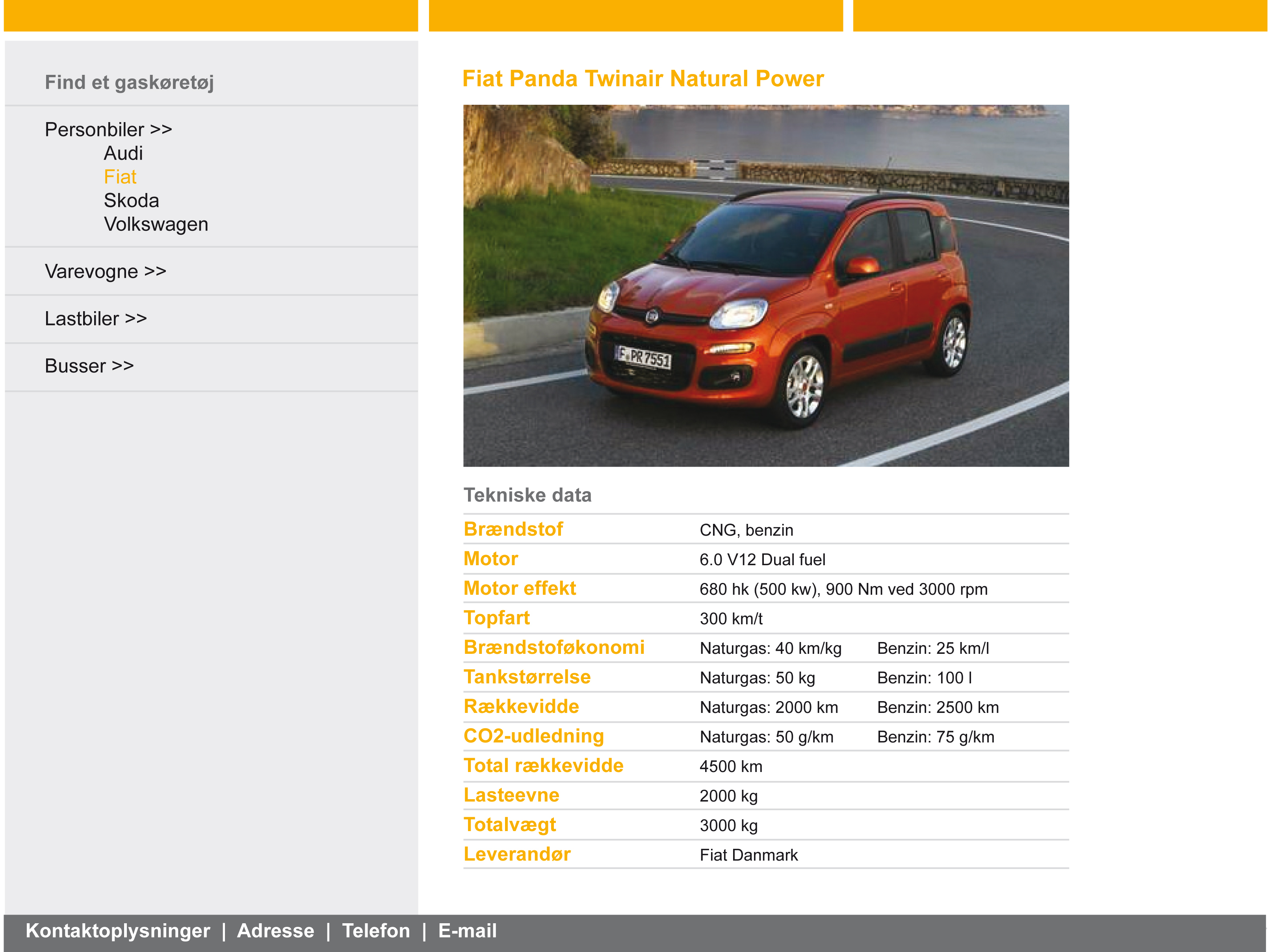Click the Find et gaskøretøj heading
This screenshot has width=1272, height=952.
pyautogui.click(x=129, y=82)
